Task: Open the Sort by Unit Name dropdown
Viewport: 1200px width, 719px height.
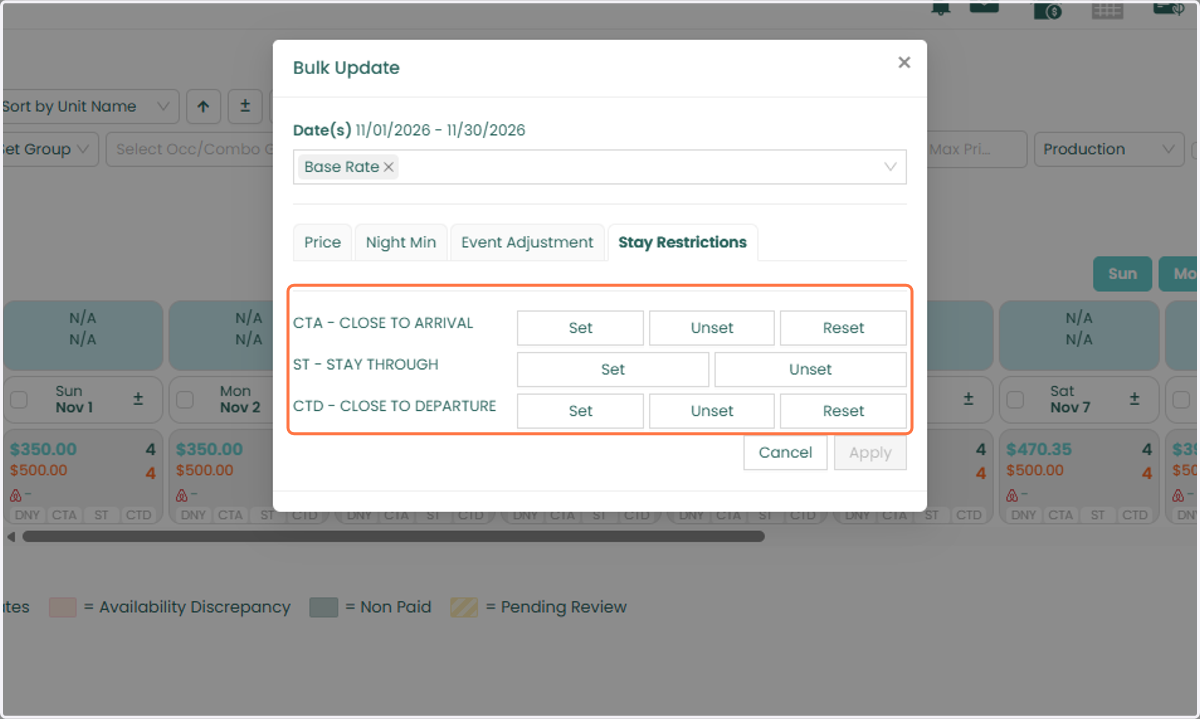Action: pyautogui.click(x=90, y=106)
